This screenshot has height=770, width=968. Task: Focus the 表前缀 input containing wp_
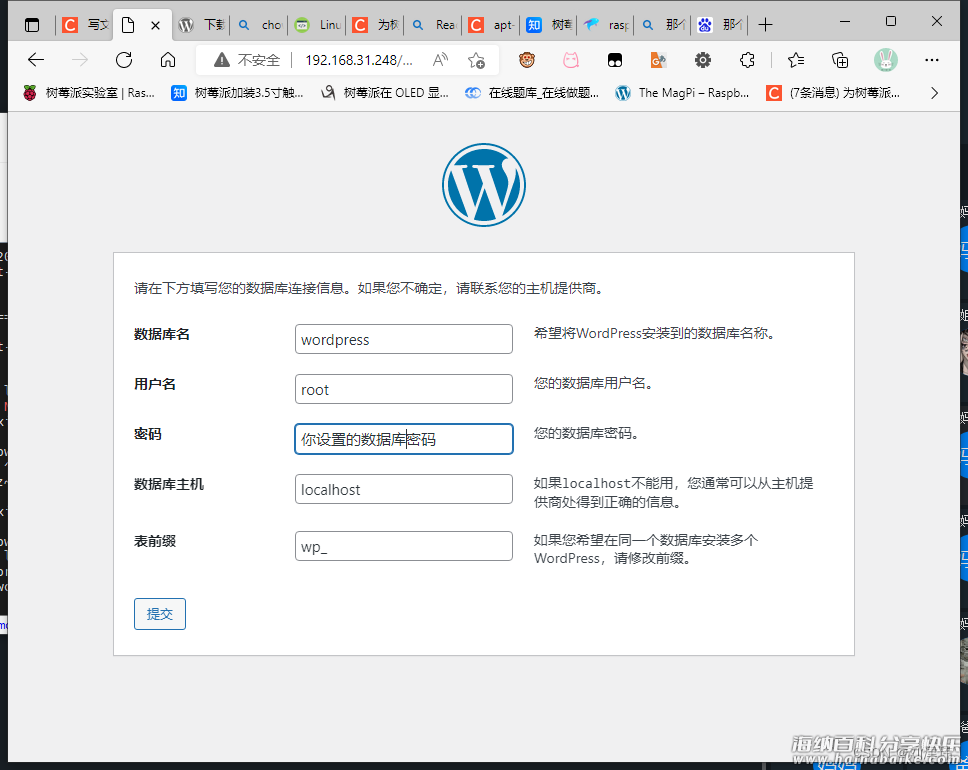[x=404, y=546]
